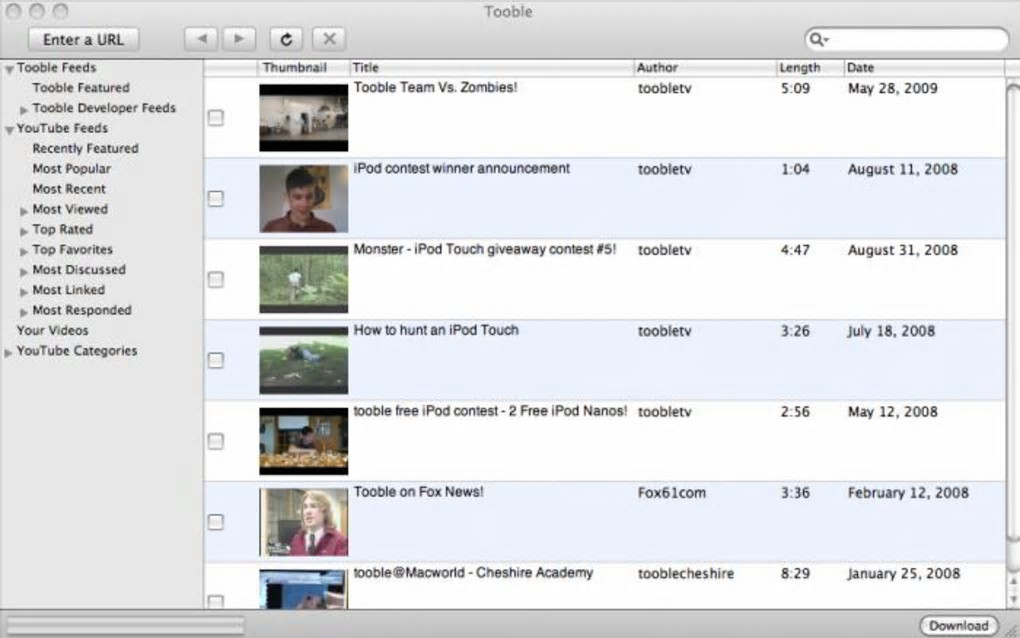Expand the Most Linked feed

coord(24,291)
